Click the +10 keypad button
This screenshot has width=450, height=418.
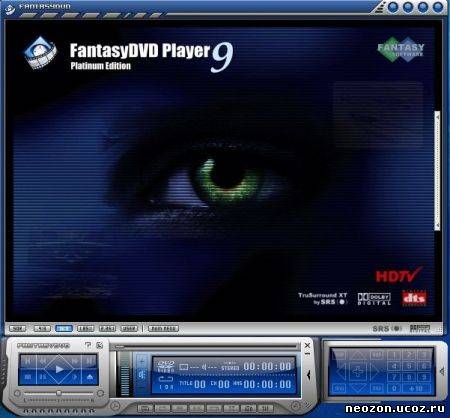point(417,388)
